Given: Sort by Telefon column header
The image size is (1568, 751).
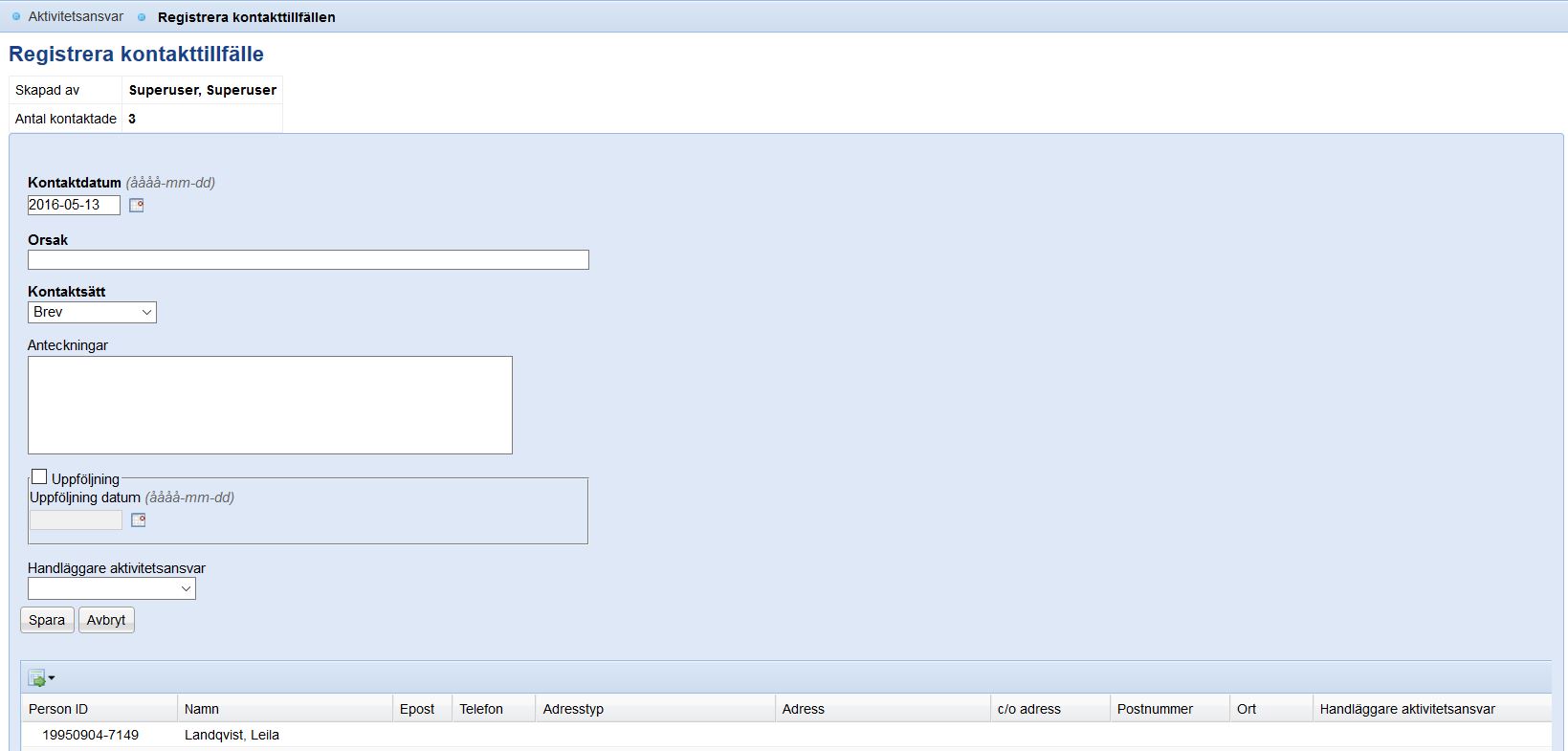Looking at the screenshot, I should coord(494,709).
